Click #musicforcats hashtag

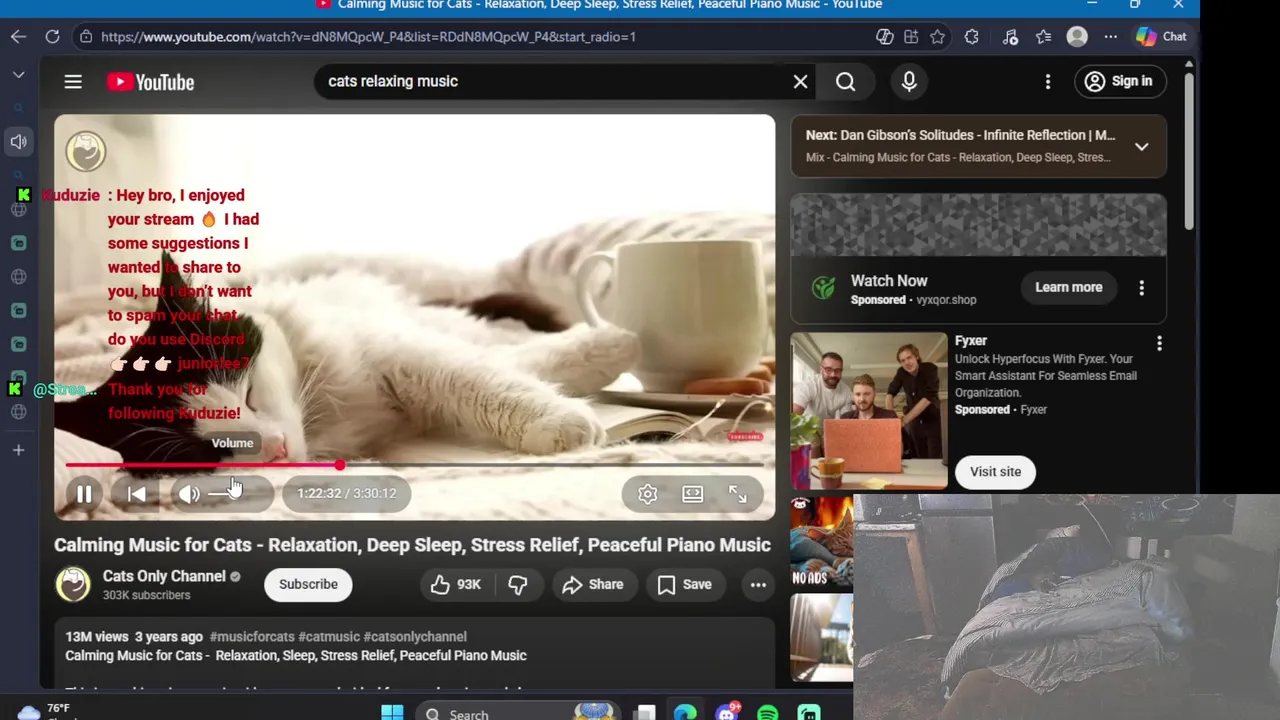[x=252, y=637]
